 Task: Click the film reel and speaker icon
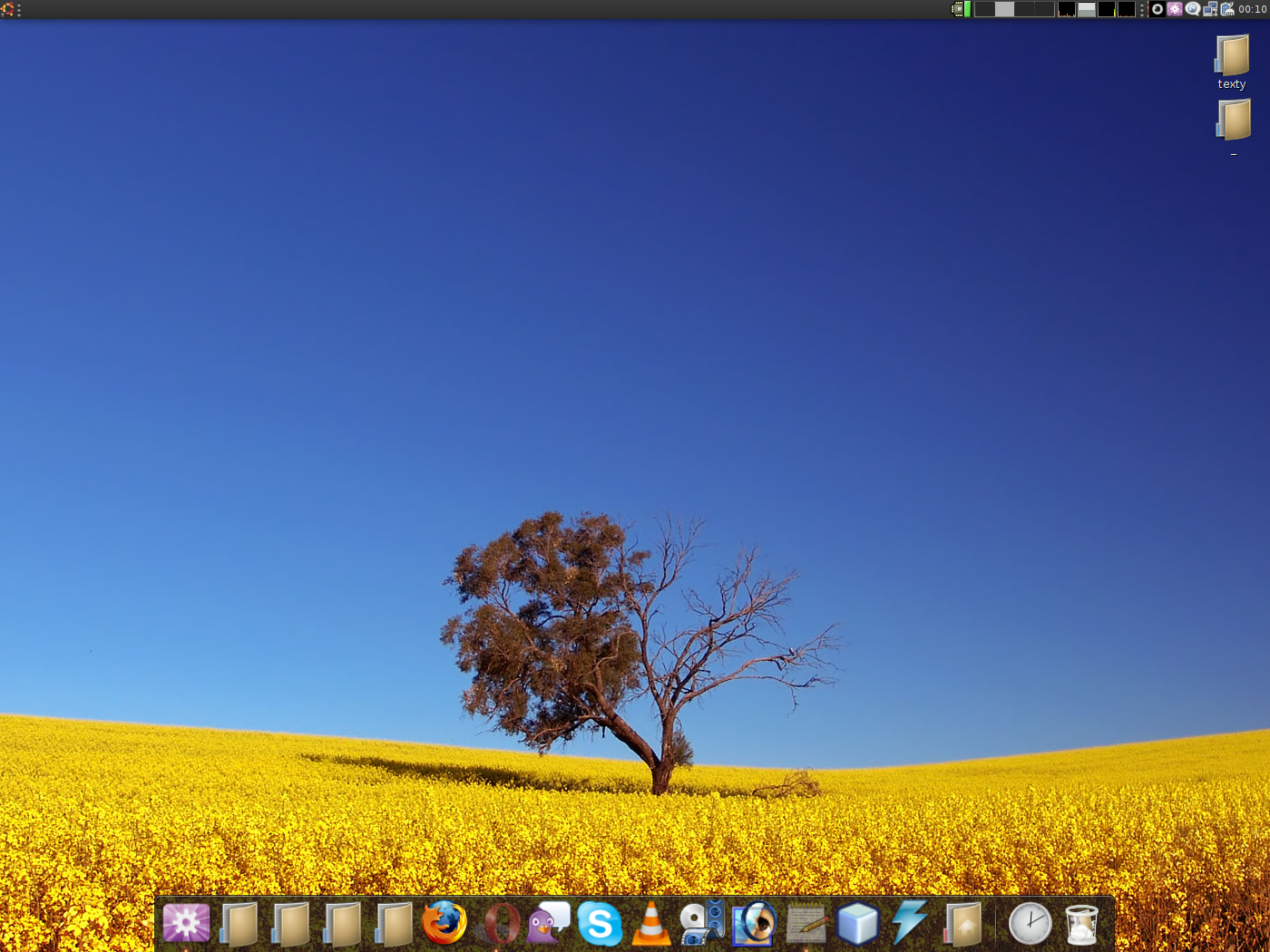click(702, 923)
